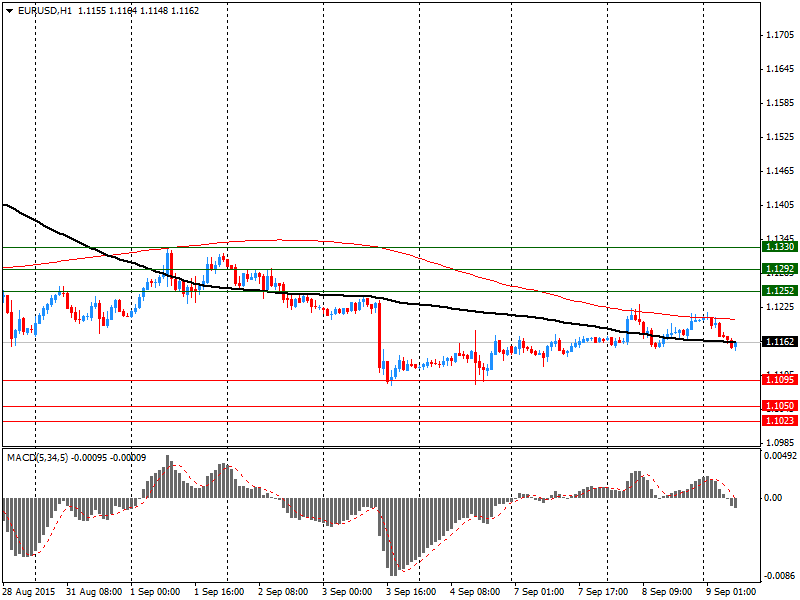Image resolution: width=800 pixels, height=600 pixels.
Task: Select the 1.1023 red support label
Action: pyautogui.click(x=780, y=420)
